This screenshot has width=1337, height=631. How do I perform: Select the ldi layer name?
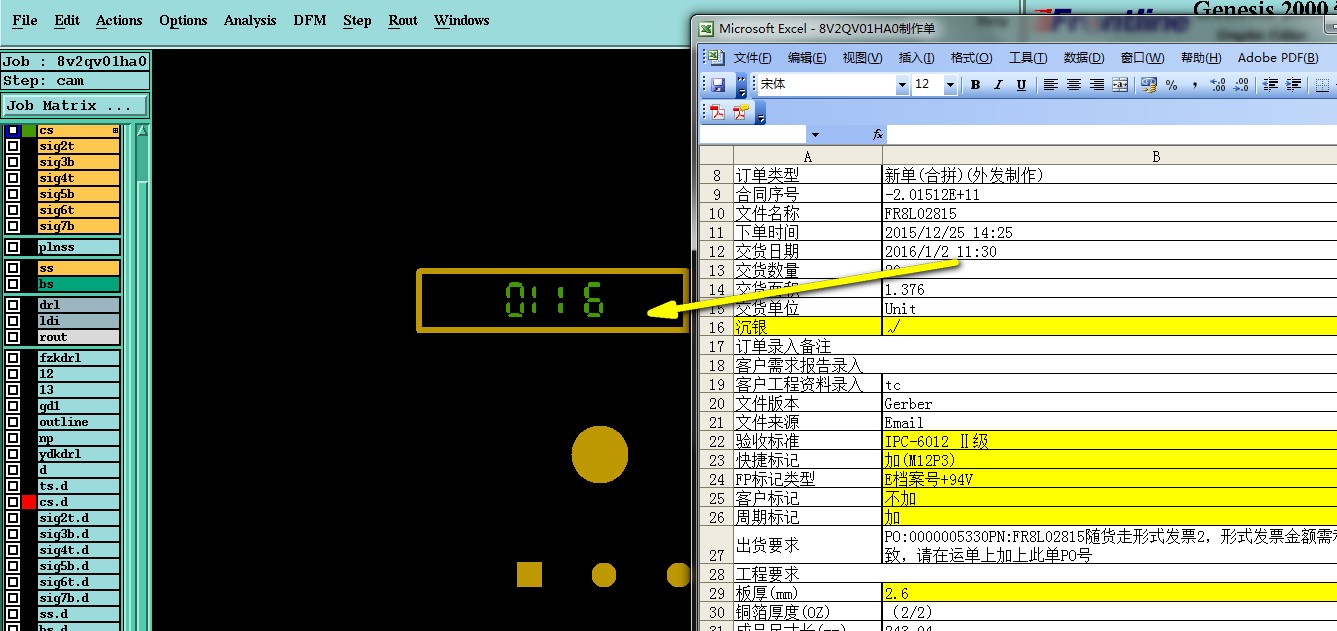click(x=78, y=321)
